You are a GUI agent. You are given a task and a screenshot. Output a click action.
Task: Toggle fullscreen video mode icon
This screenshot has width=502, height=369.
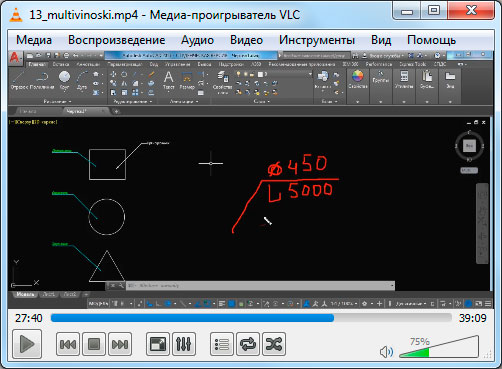[x=158, y=344]
